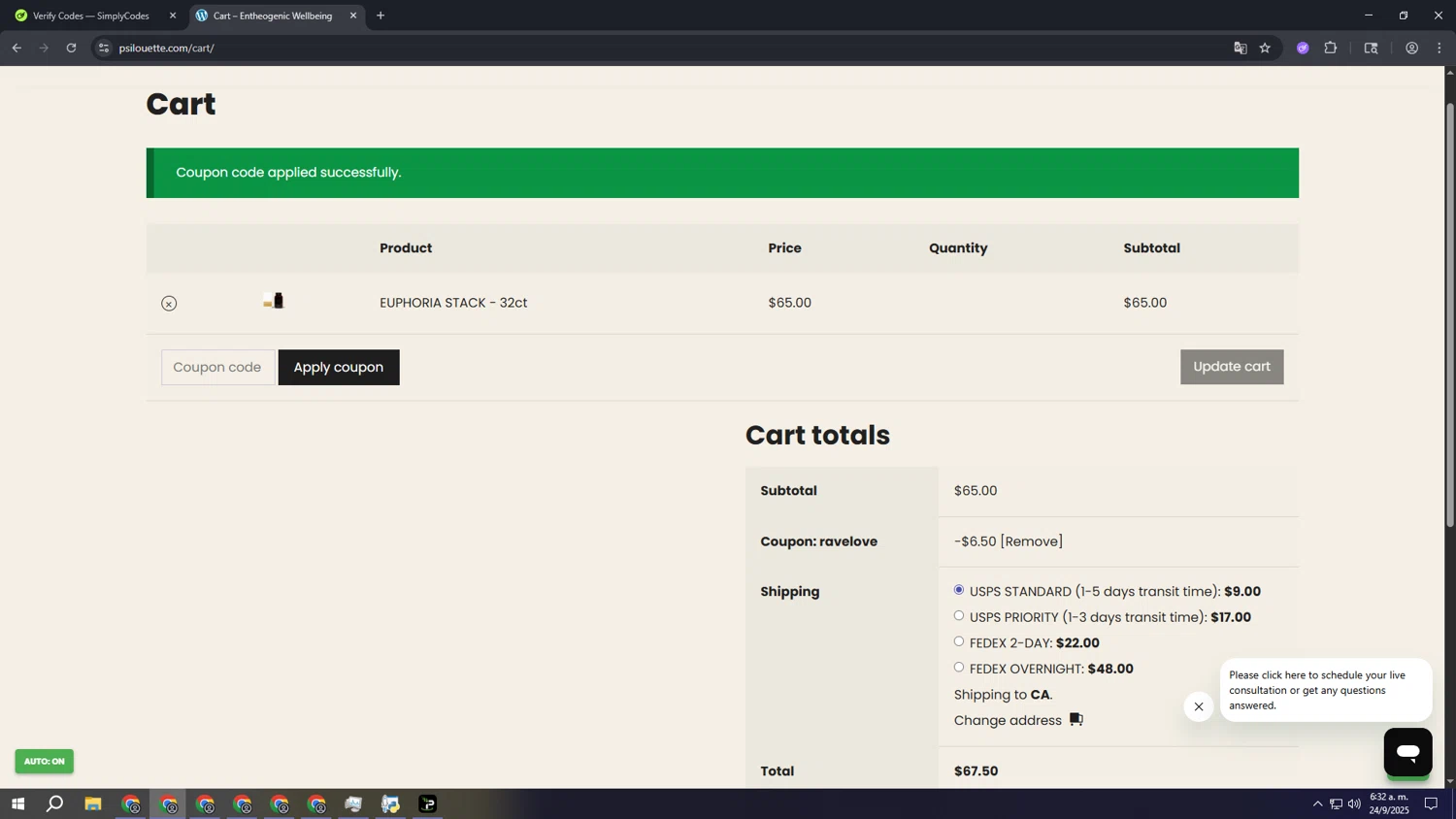This screenshot has width=1456, height=819.
Task: Open the tab search icon in toolbar
Action: [1371, 48]
